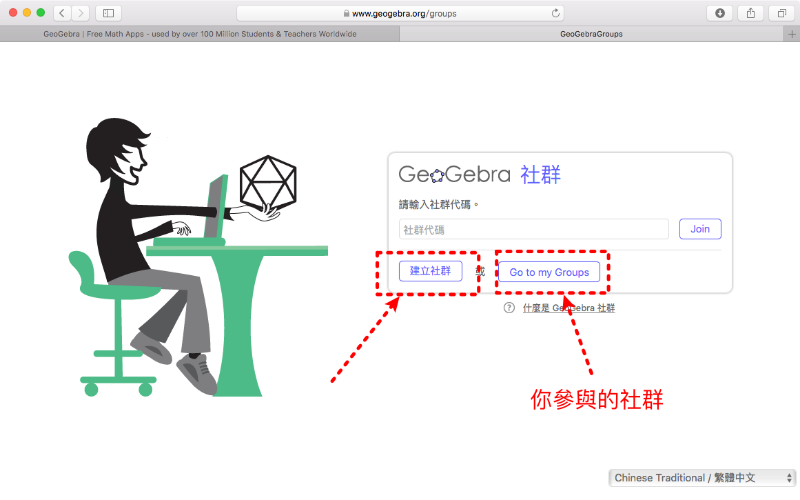Reload the page using the refresh icon
Screen dimensions: 800x500
(x=556, y=13)
